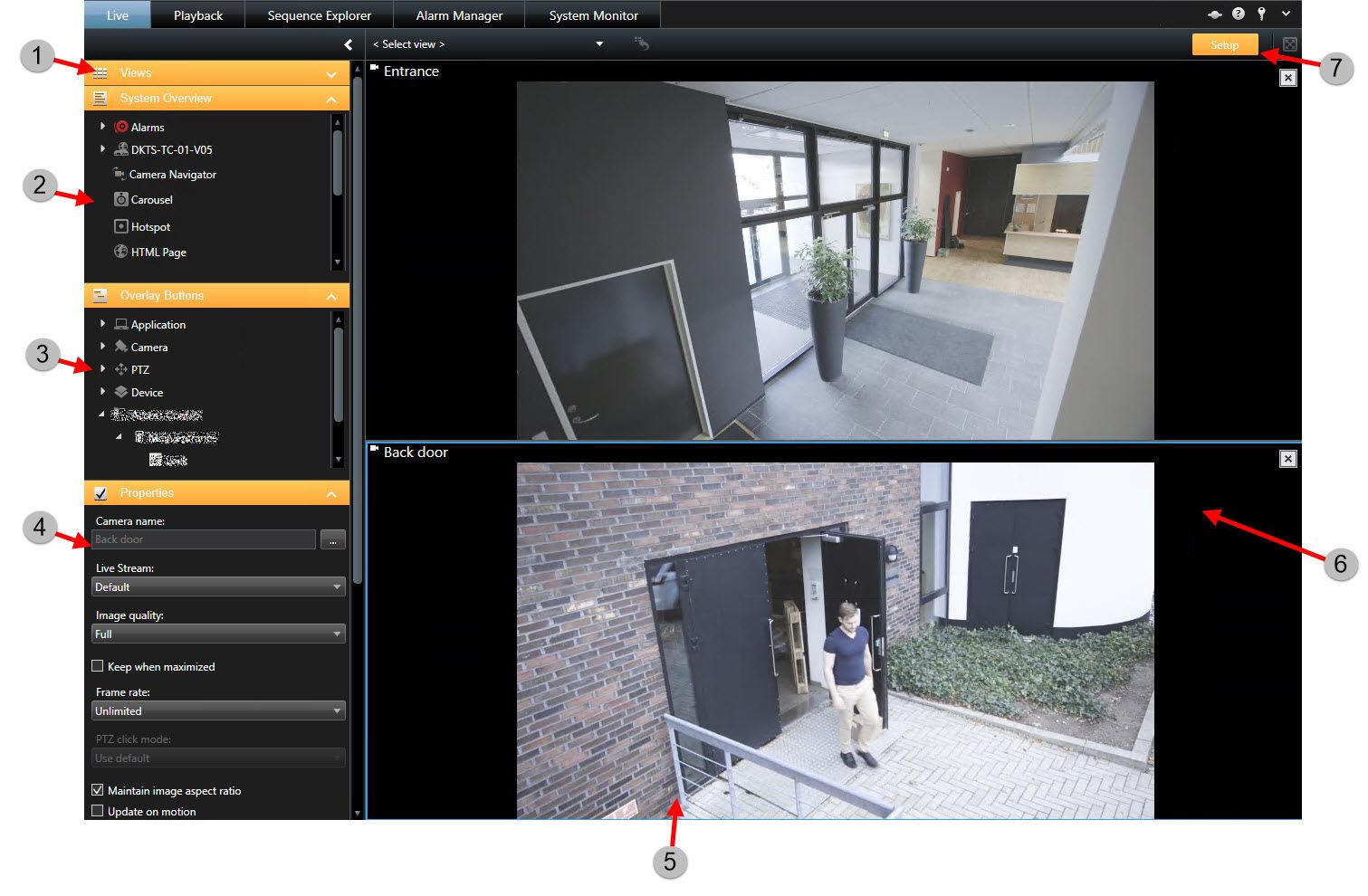Toggle full screen icon beside Setup
The height and width of the screenshot is (896, 1368).
(x=1290, y=44)
